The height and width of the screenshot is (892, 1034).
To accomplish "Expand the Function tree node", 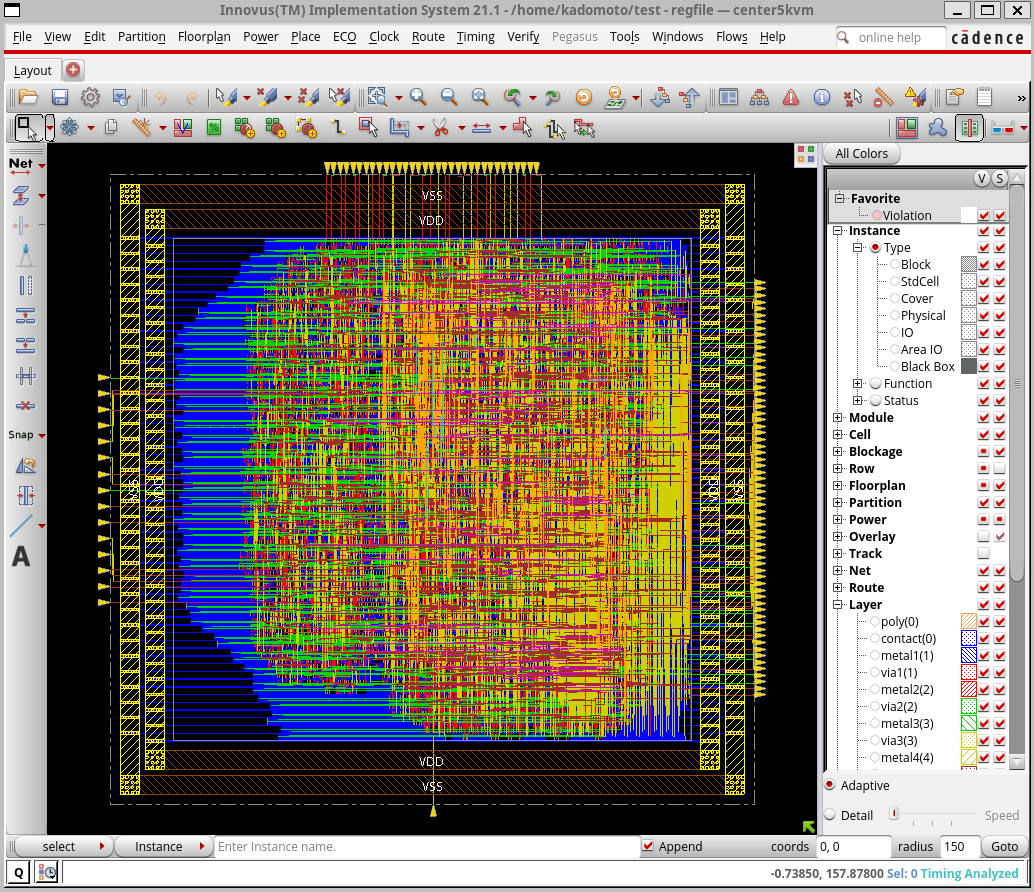I will [857, 383].
